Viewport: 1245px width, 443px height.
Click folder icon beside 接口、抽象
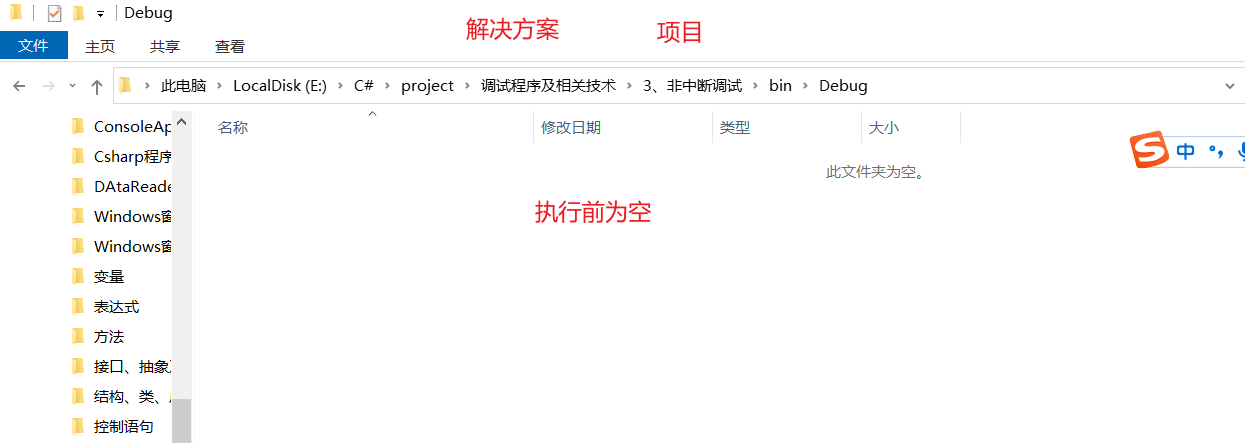[78, 366]
